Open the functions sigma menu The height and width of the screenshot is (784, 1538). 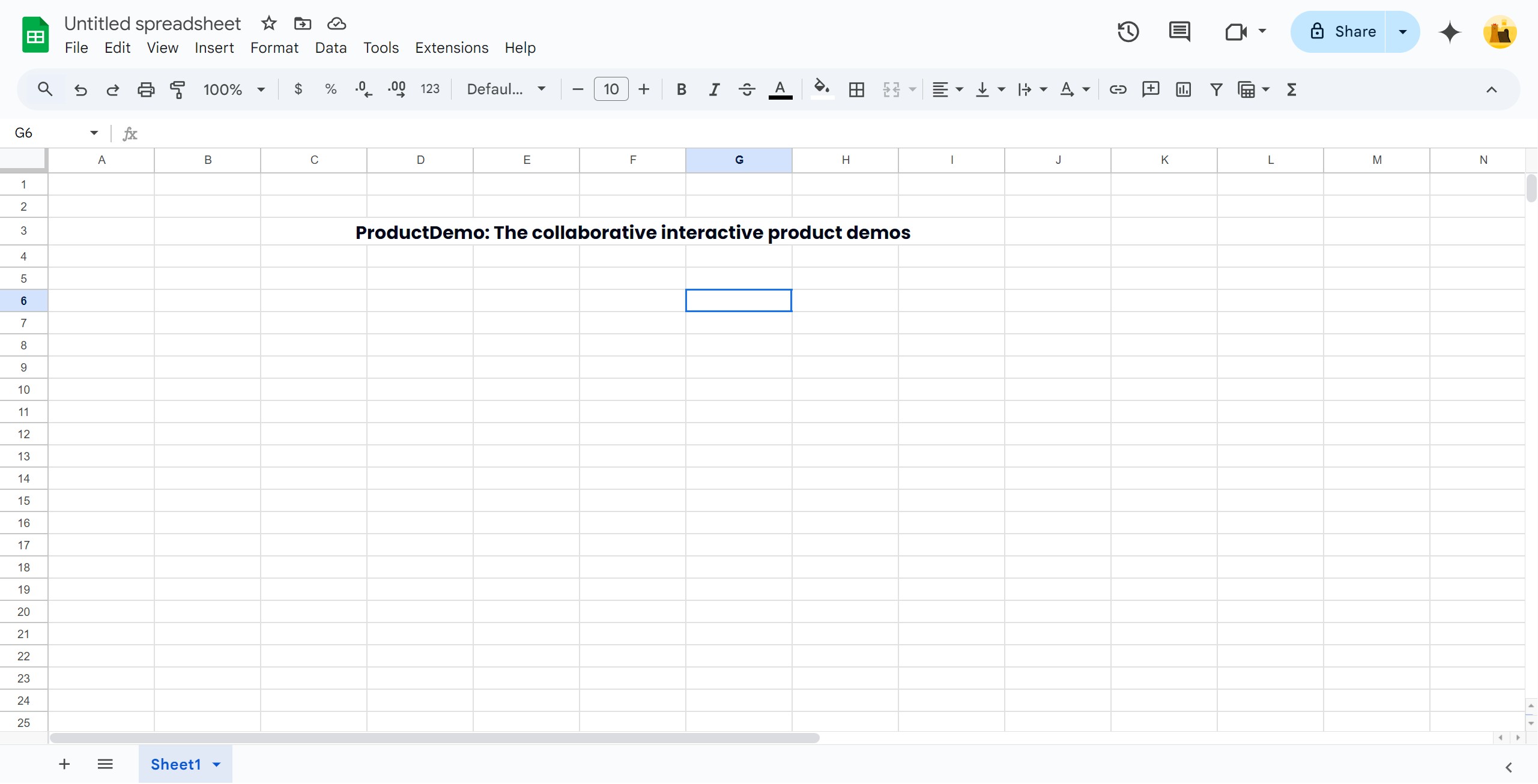(1291, 89)
